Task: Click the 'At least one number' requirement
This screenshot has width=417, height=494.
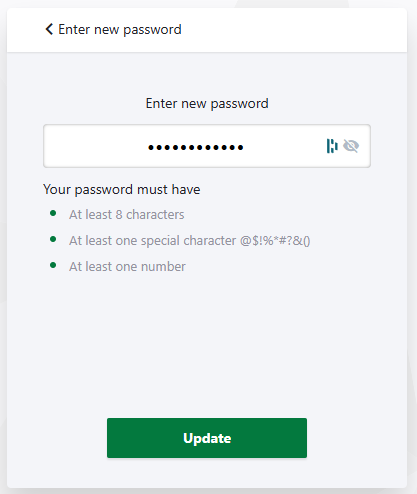Action: 127,267
